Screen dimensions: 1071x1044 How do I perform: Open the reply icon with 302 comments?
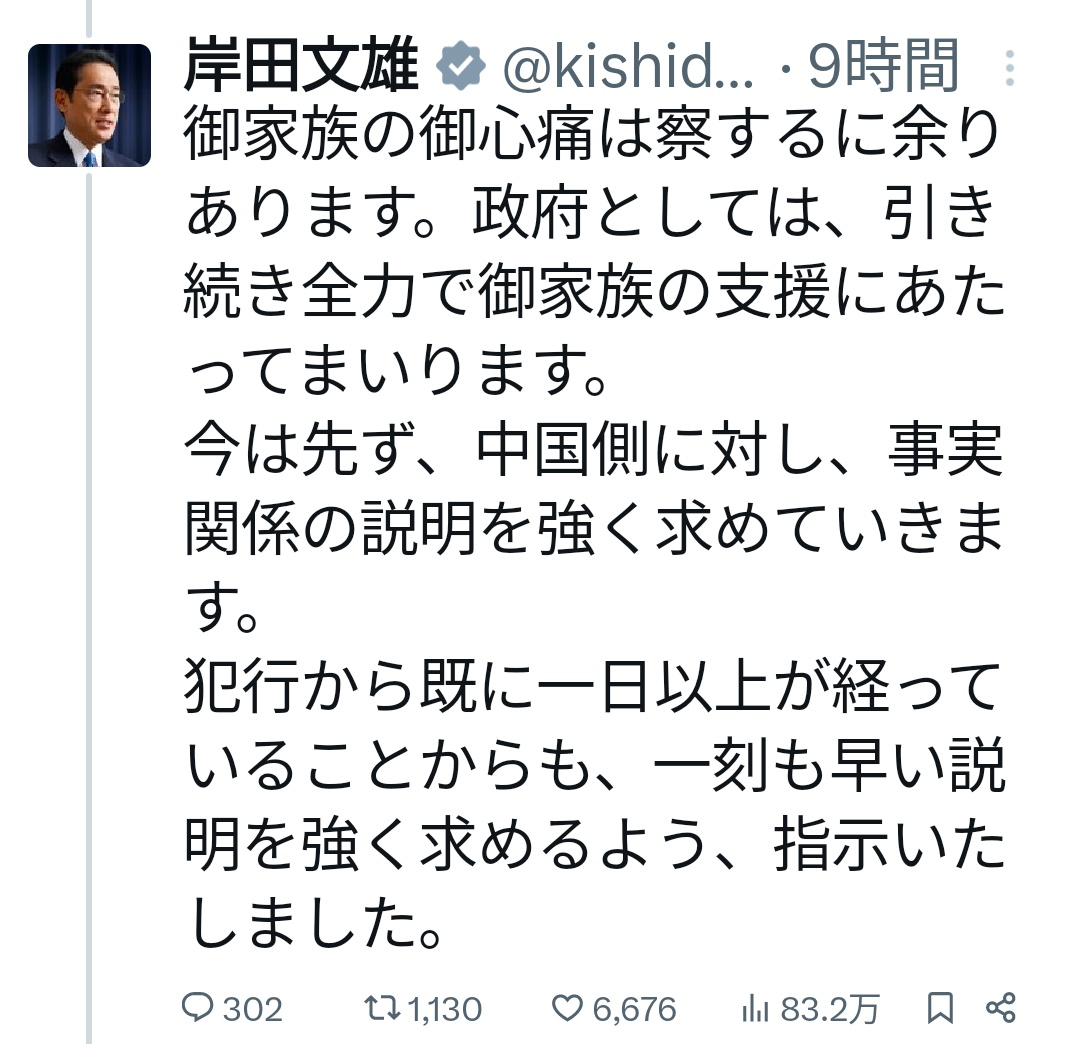pyautogui.click(x=198, y=1007)
